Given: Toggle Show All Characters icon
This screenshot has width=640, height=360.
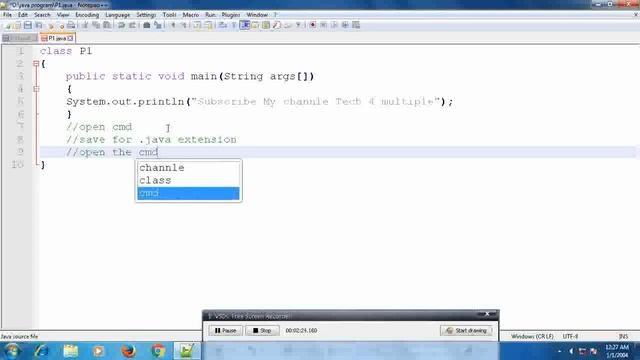Looking at the screenshot, I should click(234, 25).
